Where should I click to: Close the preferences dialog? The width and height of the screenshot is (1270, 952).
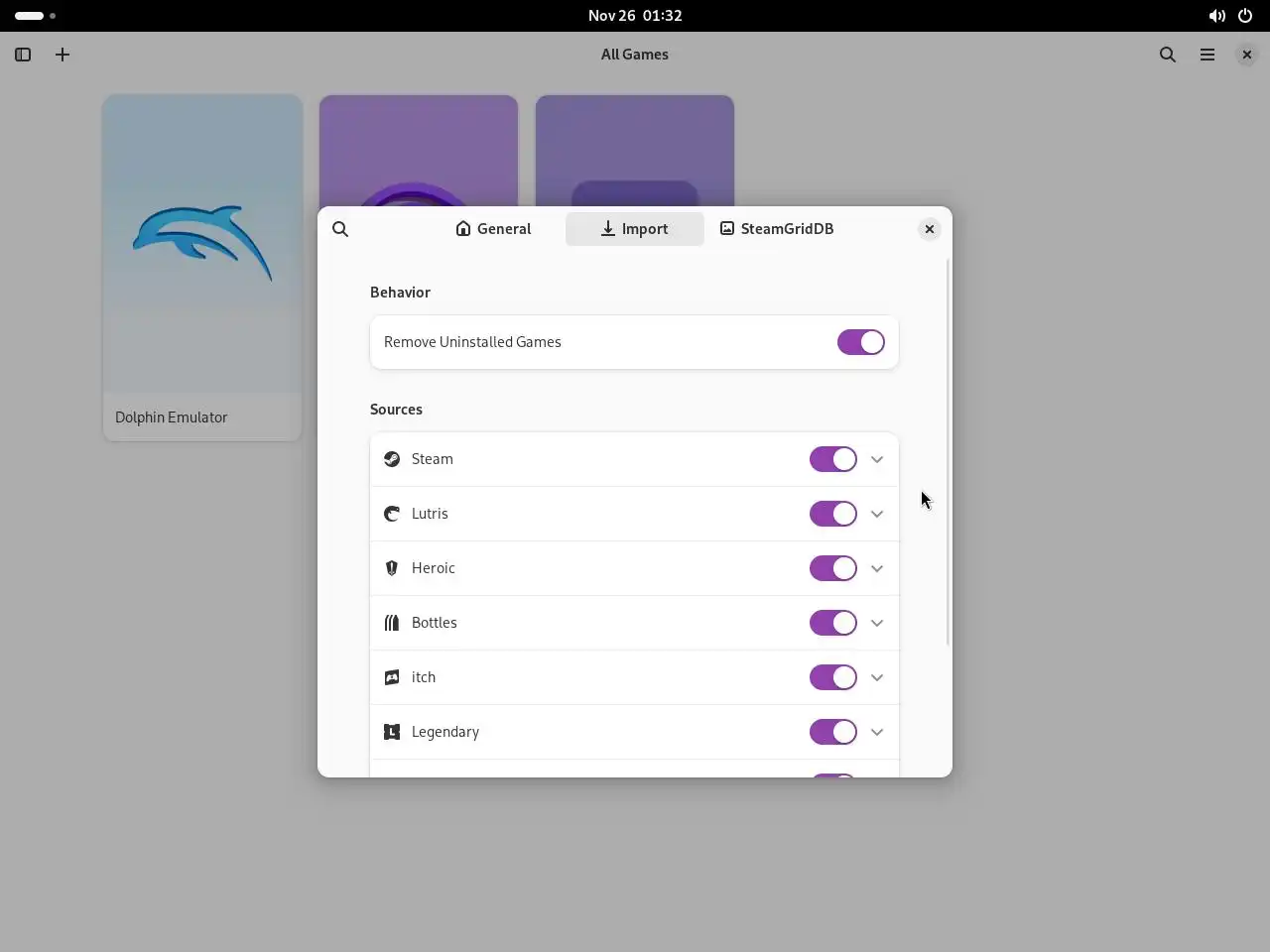(930, 229)
